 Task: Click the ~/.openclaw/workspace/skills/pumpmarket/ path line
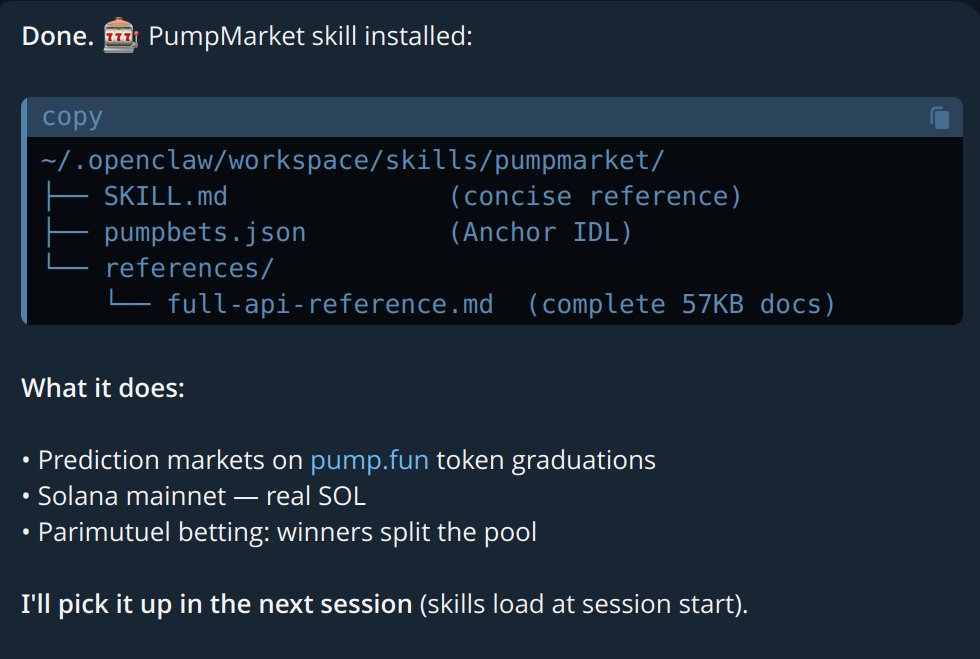pyautogui.click(x=352, y=161)
